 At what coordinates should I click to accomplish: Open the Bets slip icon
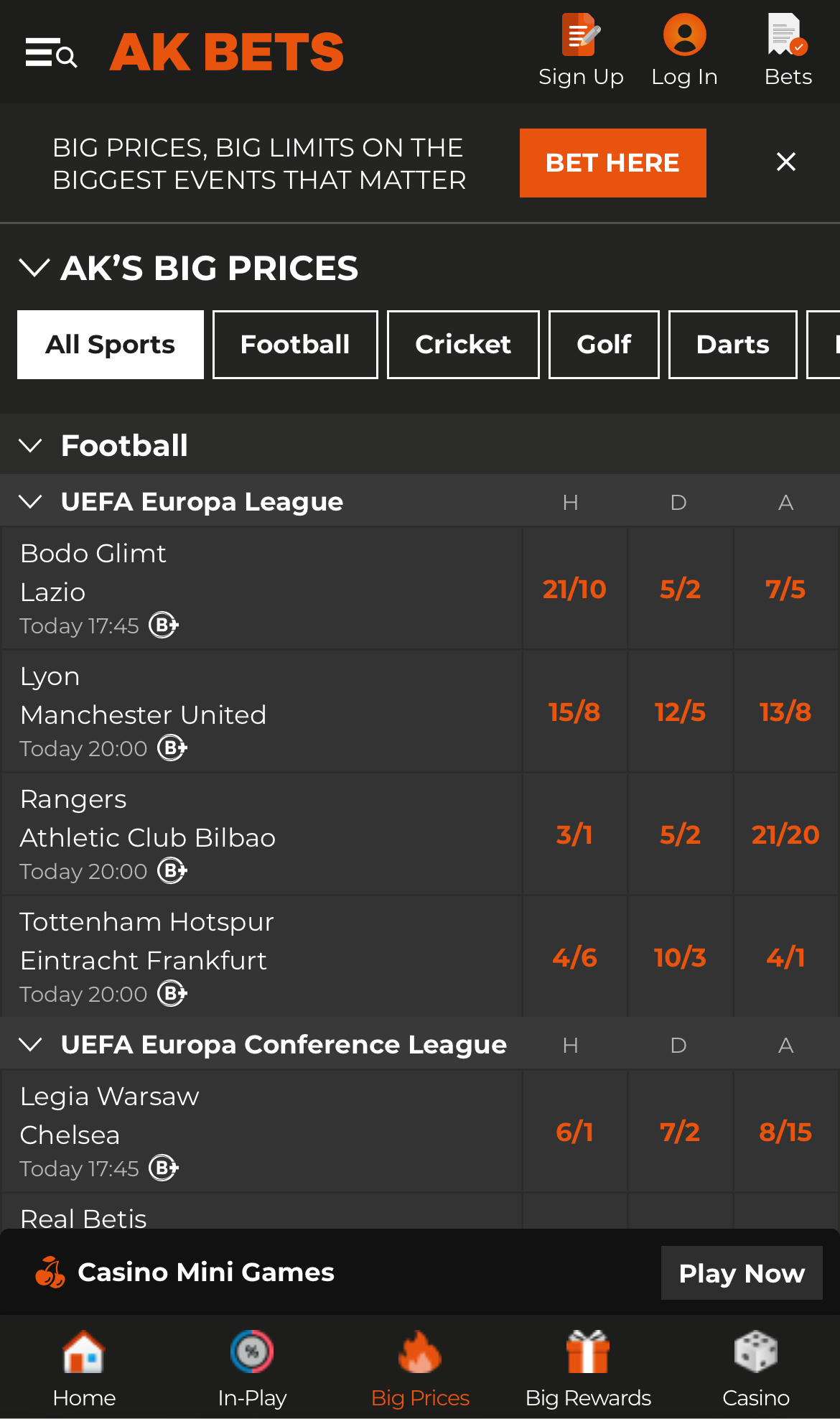tap(788, 35)
